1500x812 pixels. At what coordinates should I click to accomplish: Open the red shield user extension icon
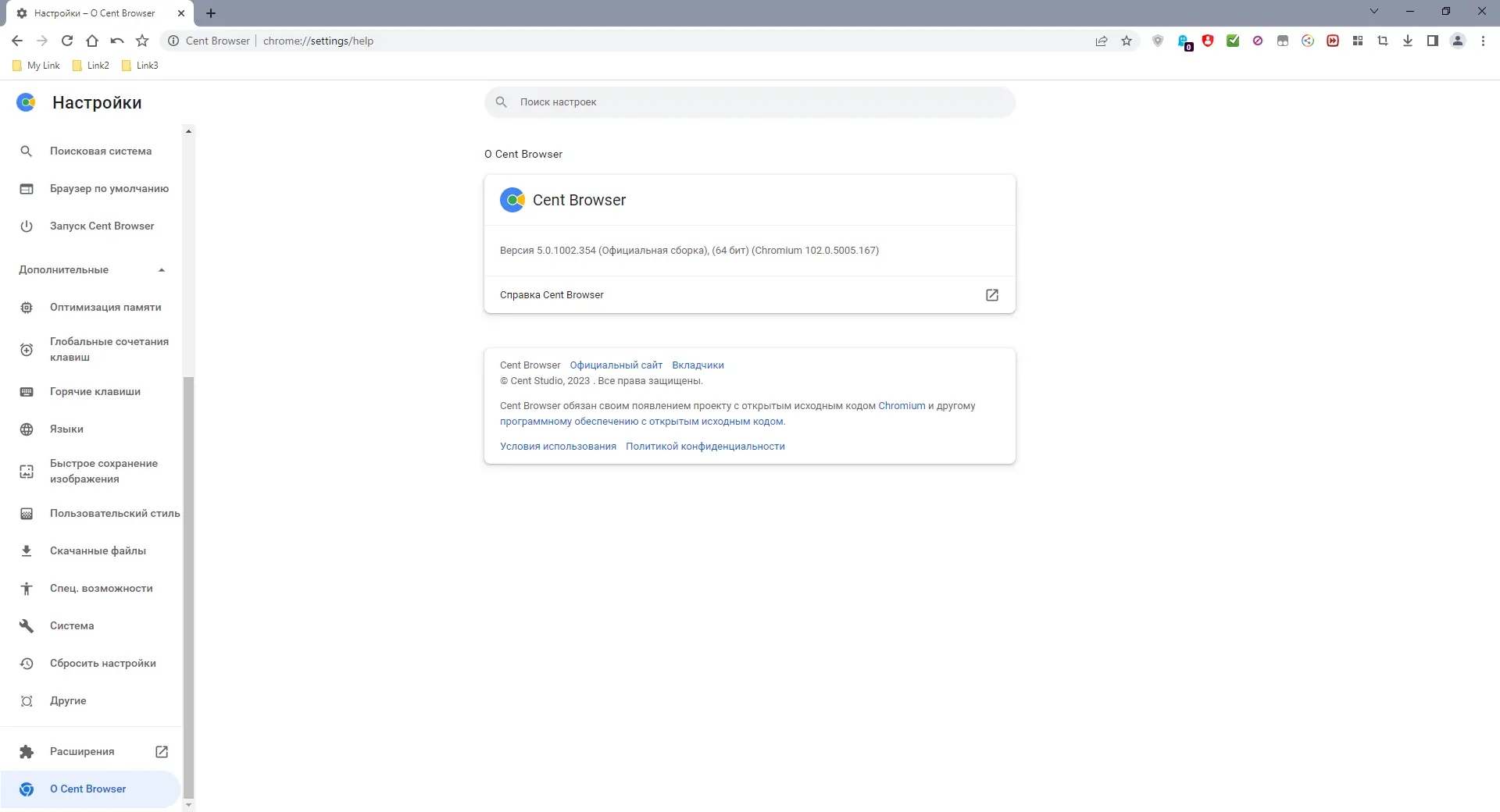[1208, 41]
